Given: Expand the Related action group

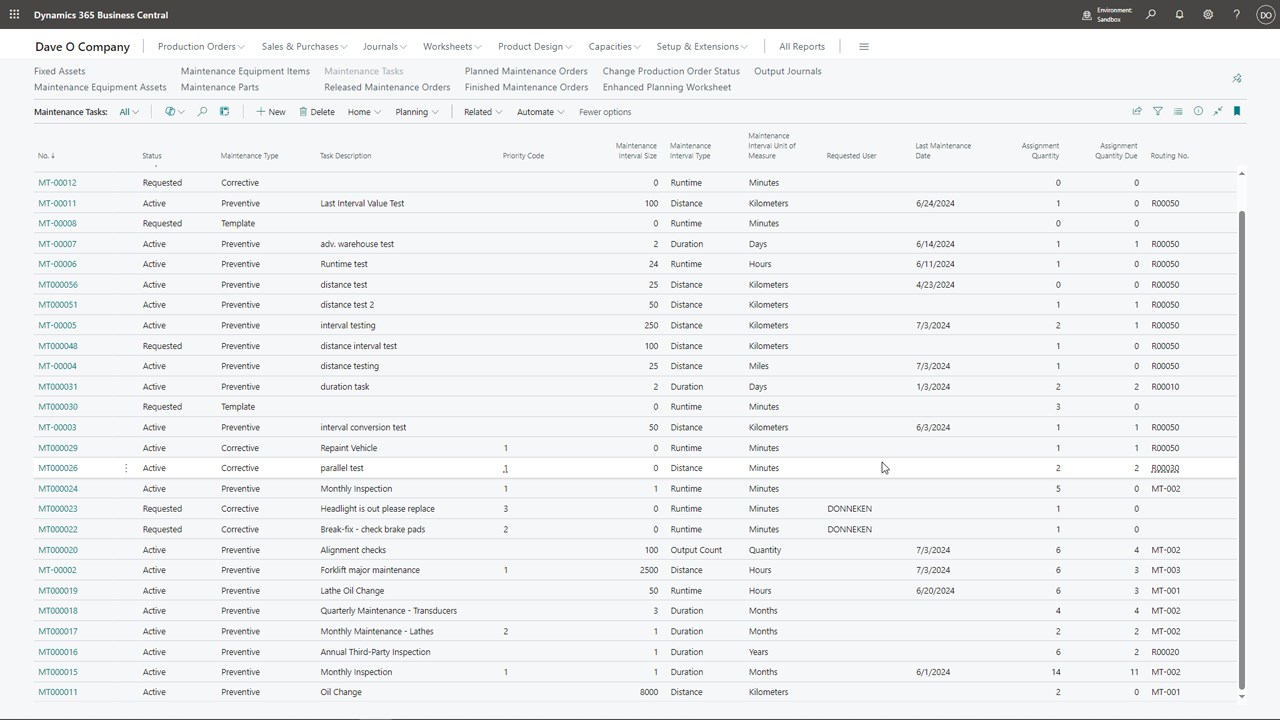Looking at the screenshot, I should pos(483,112).
